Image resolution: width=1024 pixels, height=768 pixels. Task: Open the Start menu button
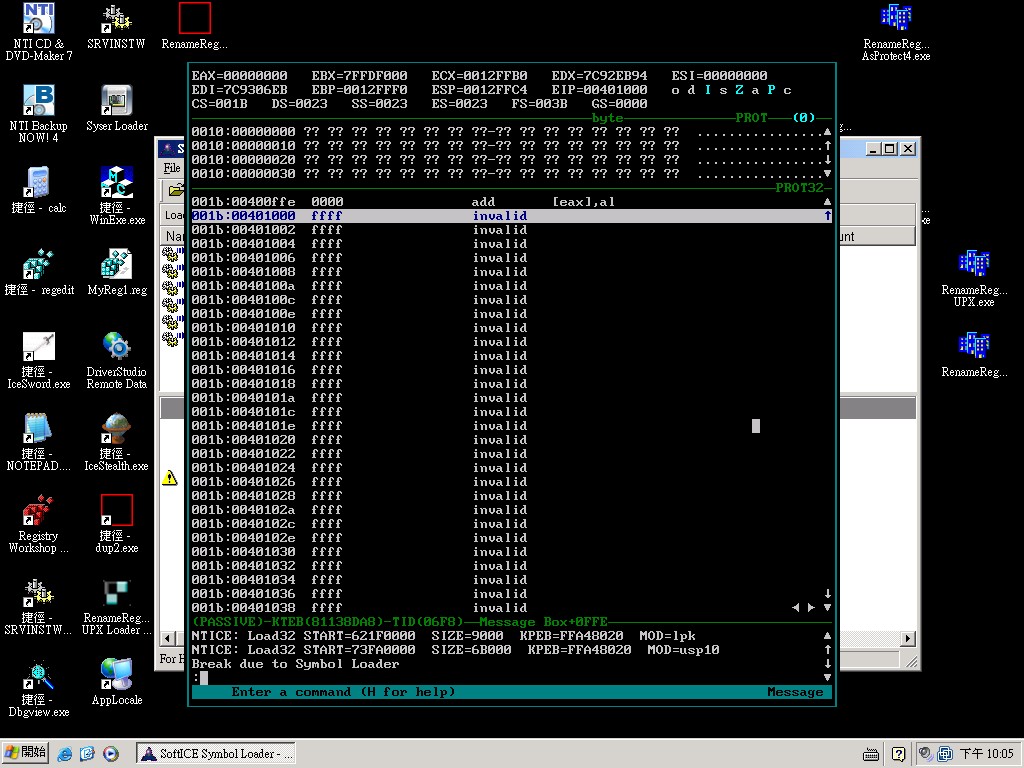pos(25,753)
